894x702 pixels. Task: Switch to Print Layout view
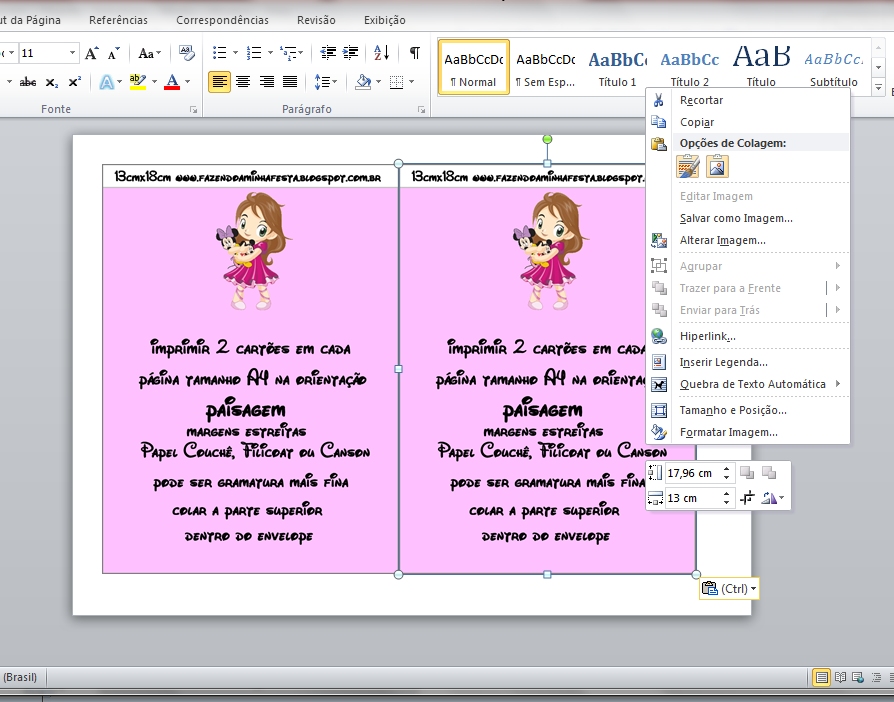(x=822, y=677)
